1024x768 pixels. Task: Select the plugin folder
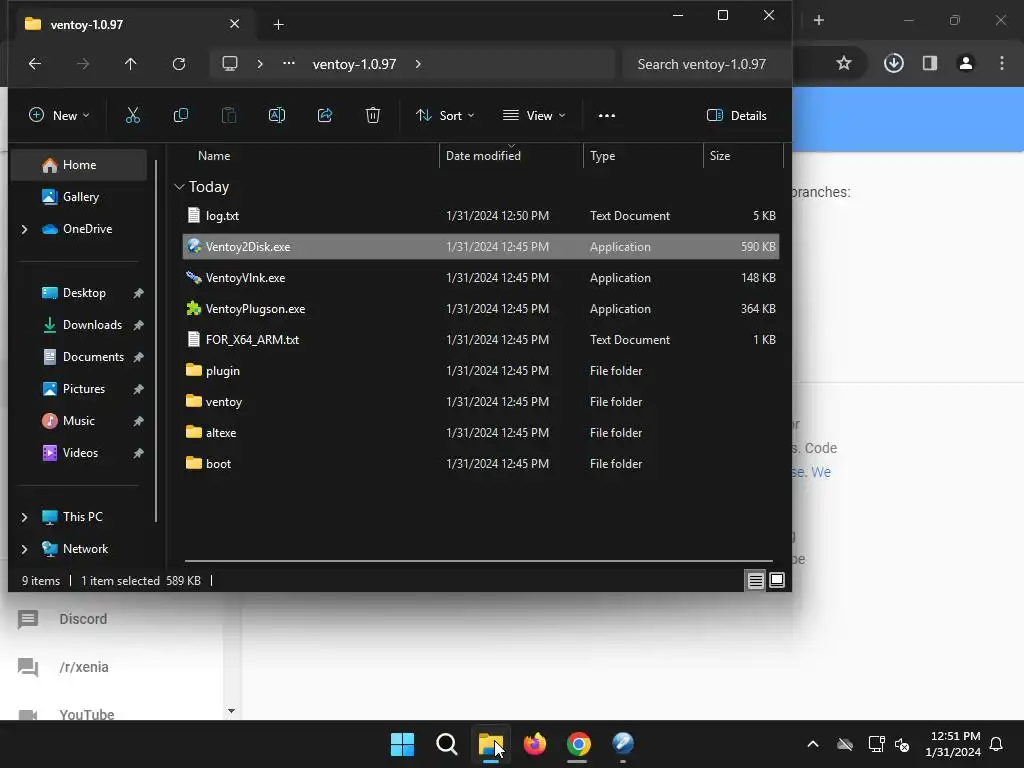point(481,370)
